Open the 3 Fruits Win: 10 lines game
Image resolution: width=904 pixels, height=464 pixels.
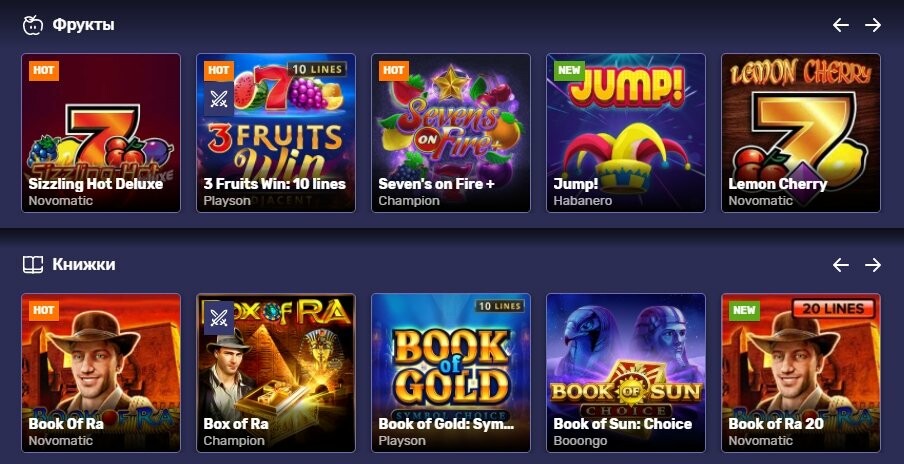point(276,133)
